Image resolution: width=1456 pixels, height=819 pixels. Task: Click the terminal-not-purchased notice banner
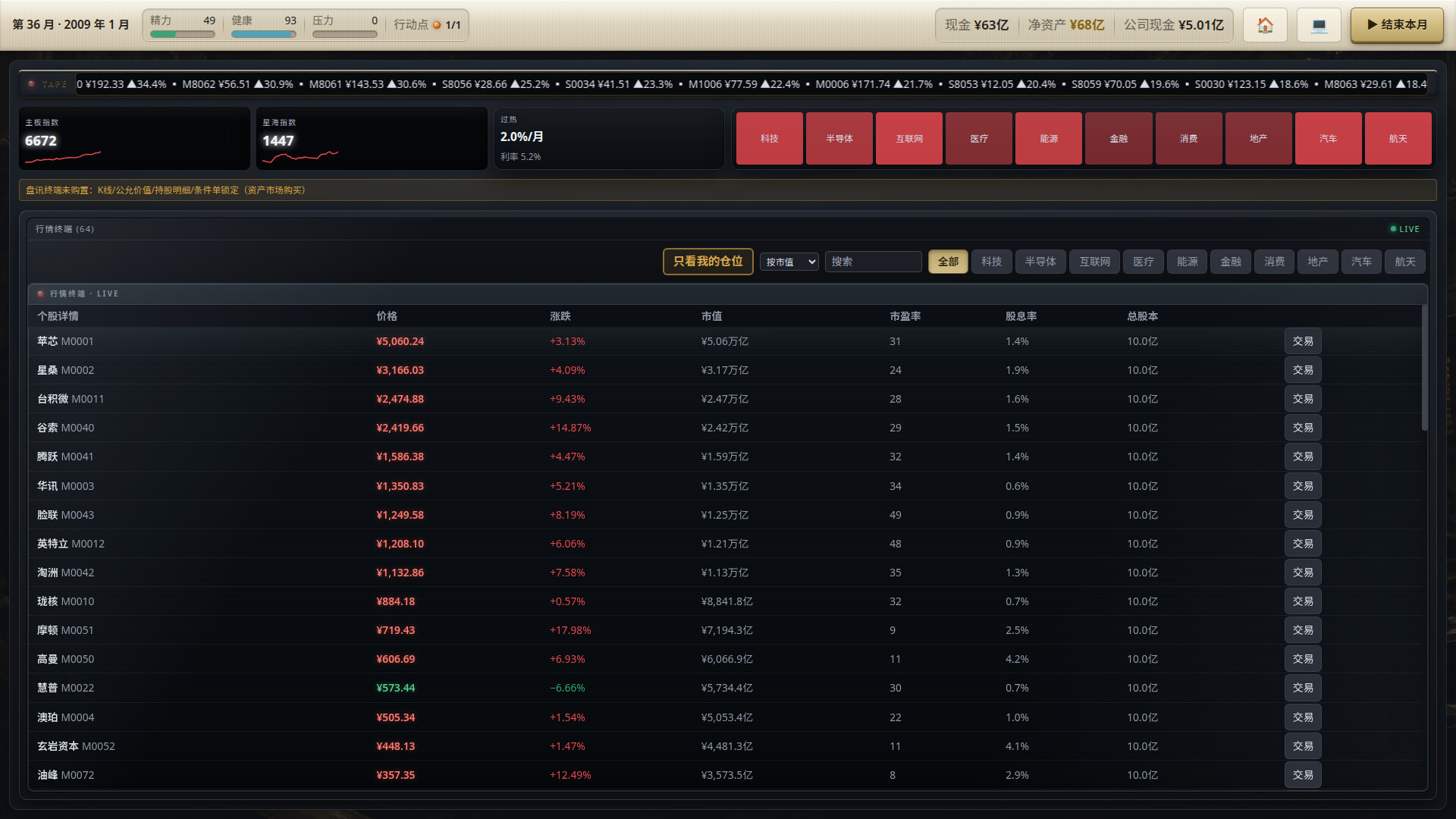coord(728,190)
